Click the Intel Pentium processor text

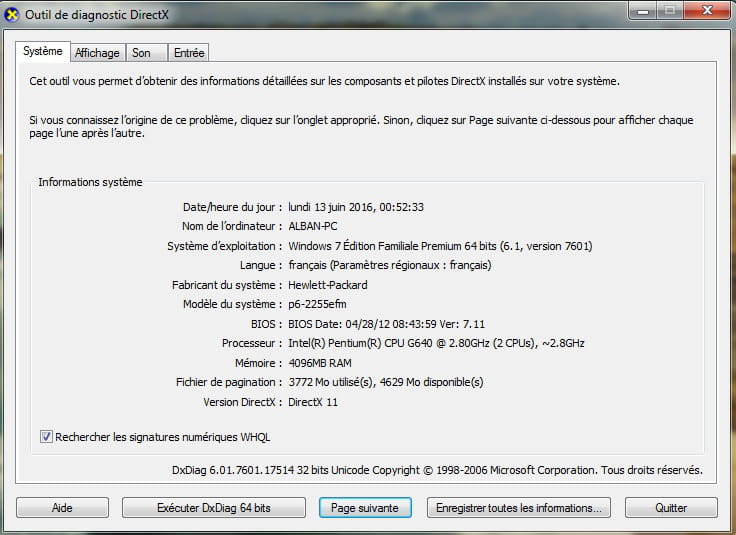pos(436,343)
